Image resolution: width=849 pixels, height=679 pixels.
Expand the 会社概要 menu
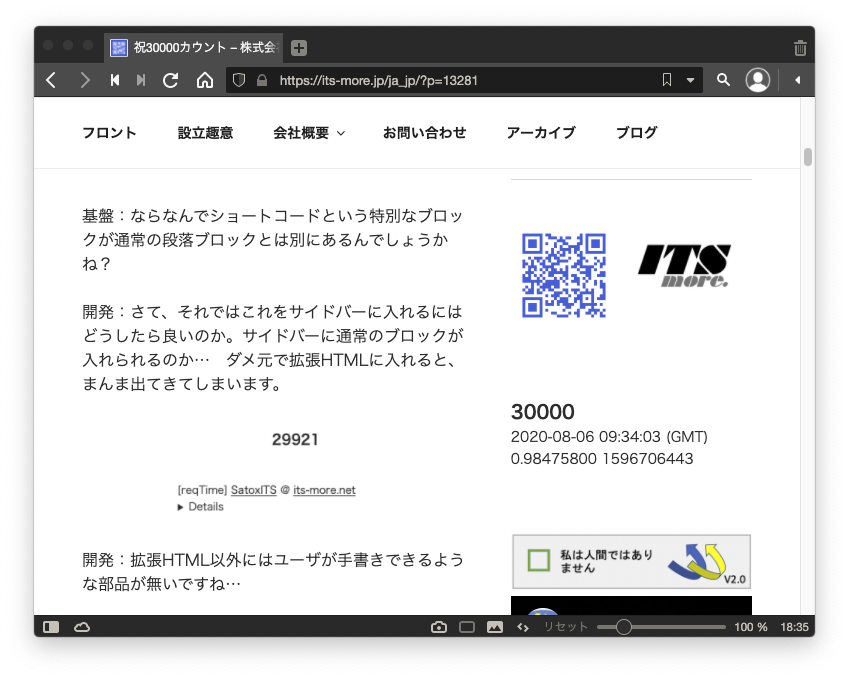(x=309, y=133)
